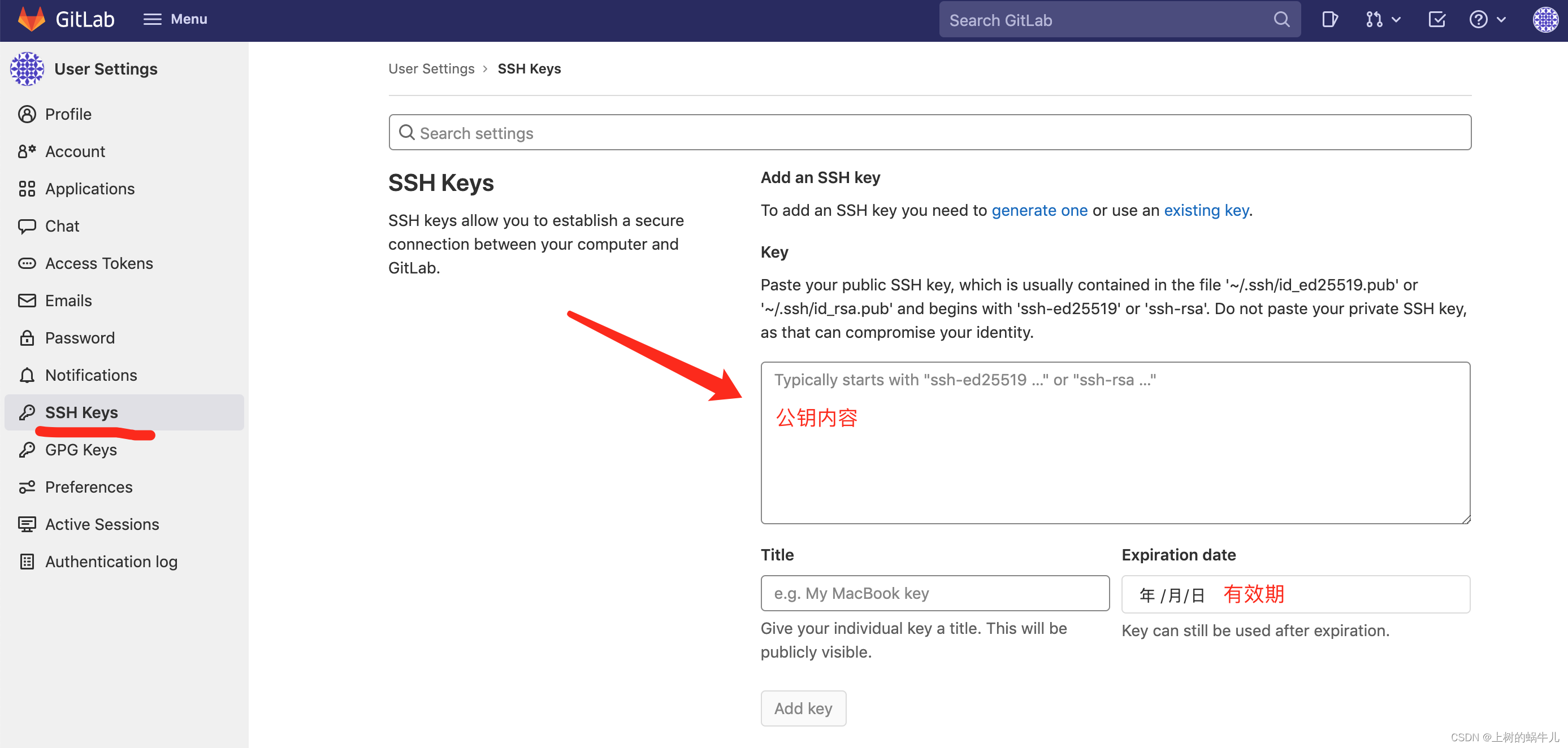Screen dimensions: 1568x748
Task: Focus the Search GitLab field
Action: tap(1119, 19)
